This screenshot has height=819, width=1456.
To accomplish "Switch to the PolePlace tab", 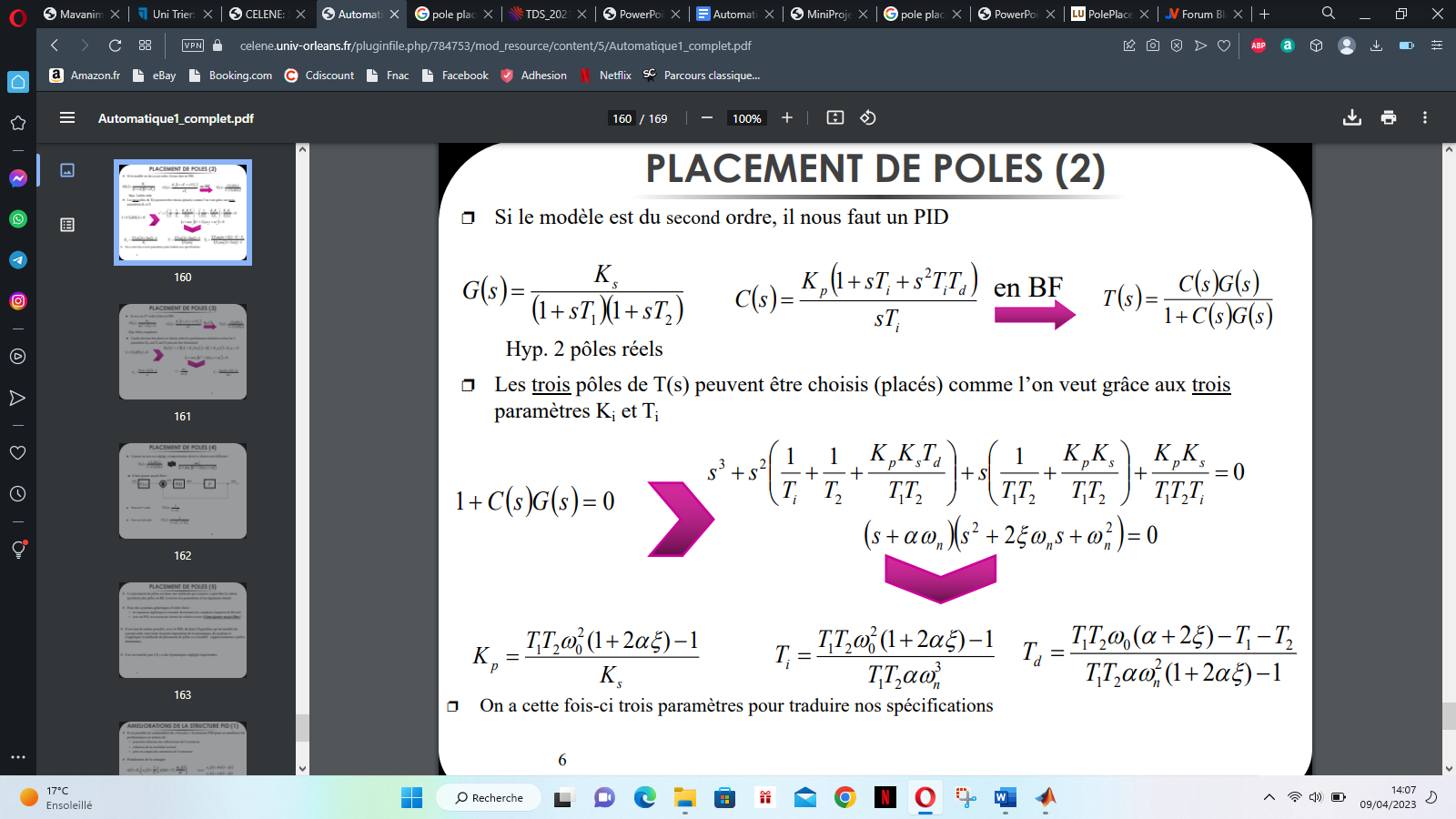I will (x=1110, y=14).
